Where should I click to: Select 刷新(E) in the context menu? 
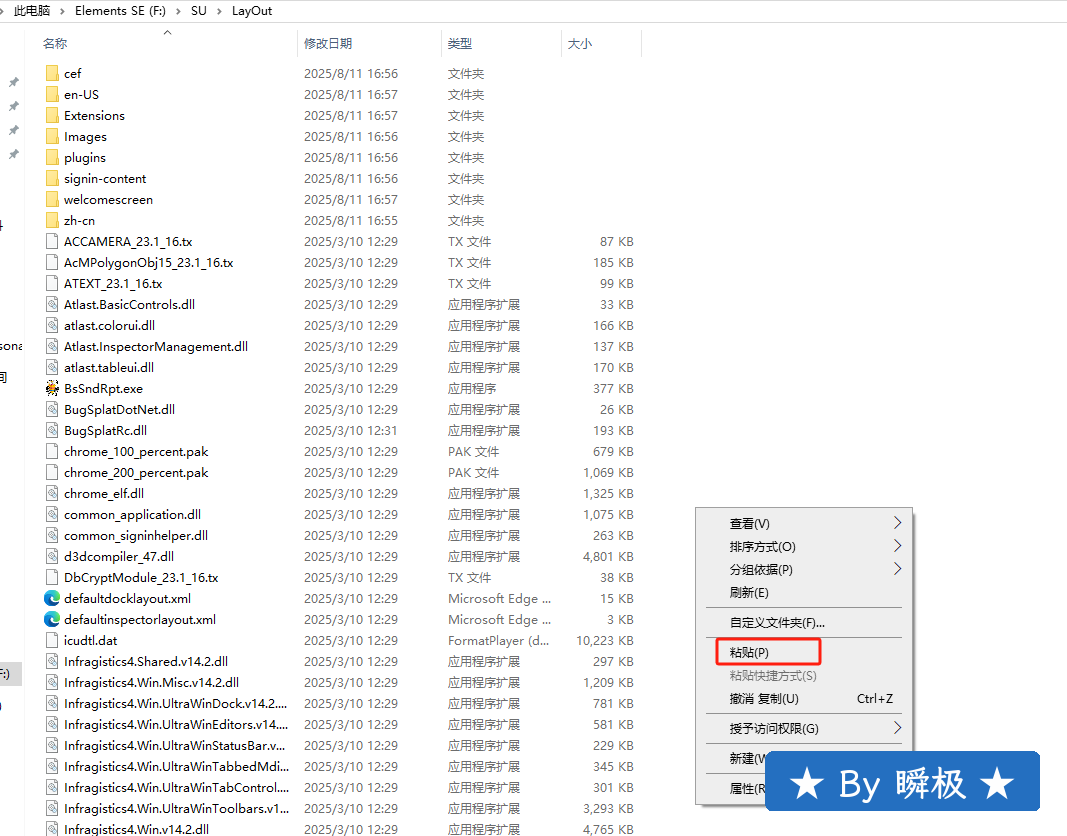(x=749, y=592)
